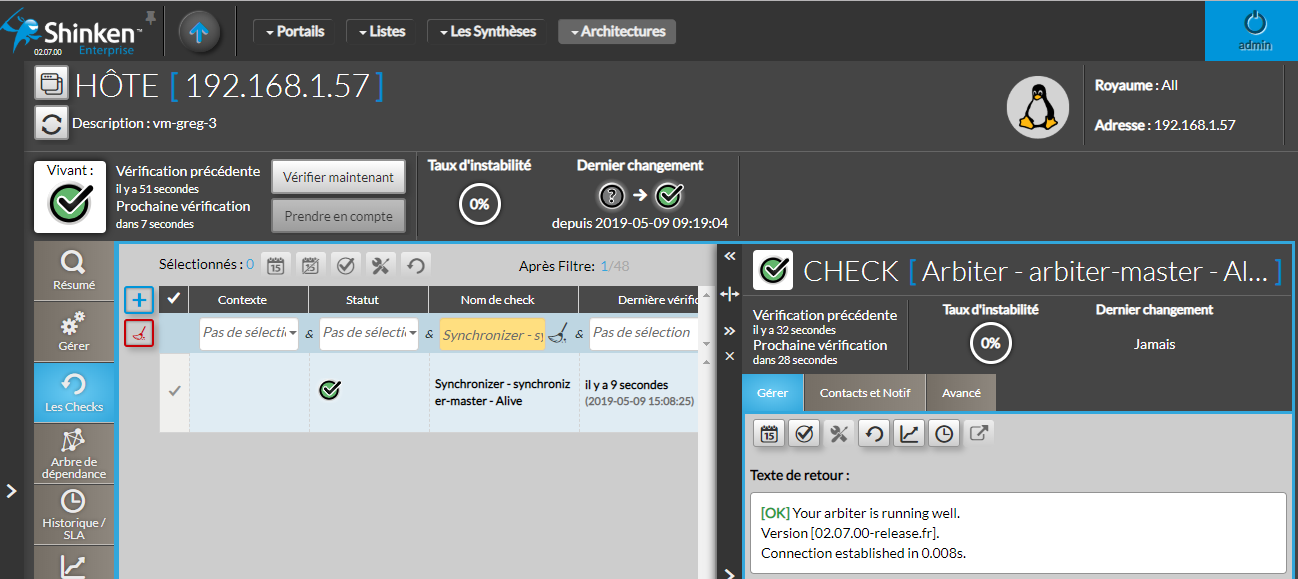Pin the header using the pushpin icon

(x=151, y=17)
